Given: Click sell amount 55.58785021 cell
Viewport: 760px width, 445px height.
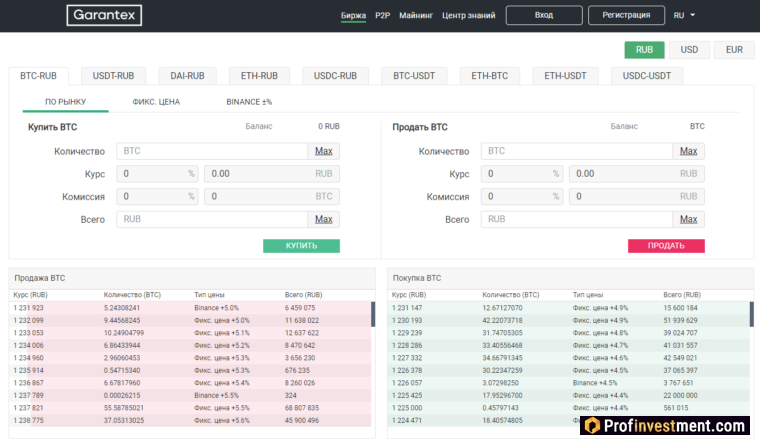Looking at the screenshot, I should (124, 408).
